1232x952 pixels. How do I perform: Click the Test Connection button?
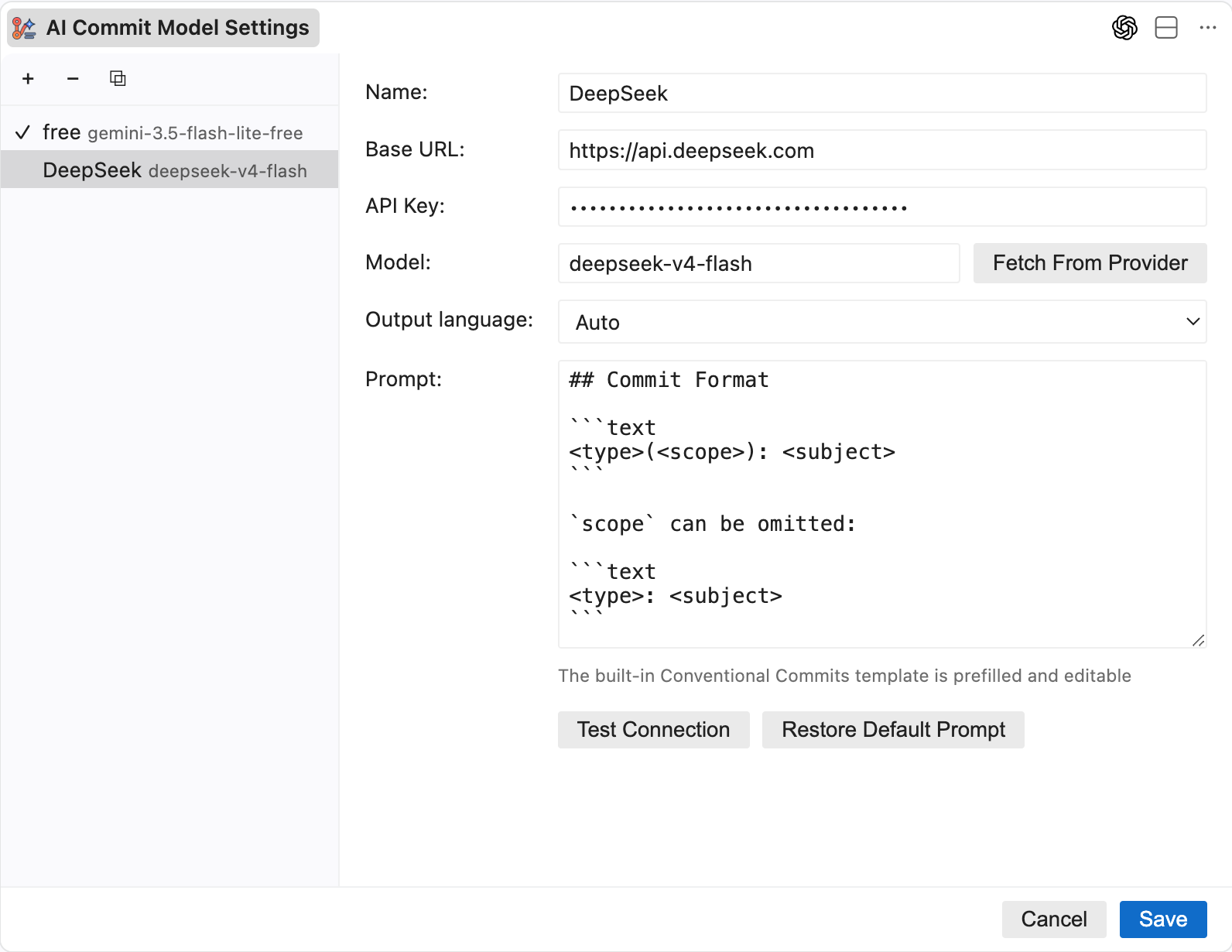tap(654, 730)
